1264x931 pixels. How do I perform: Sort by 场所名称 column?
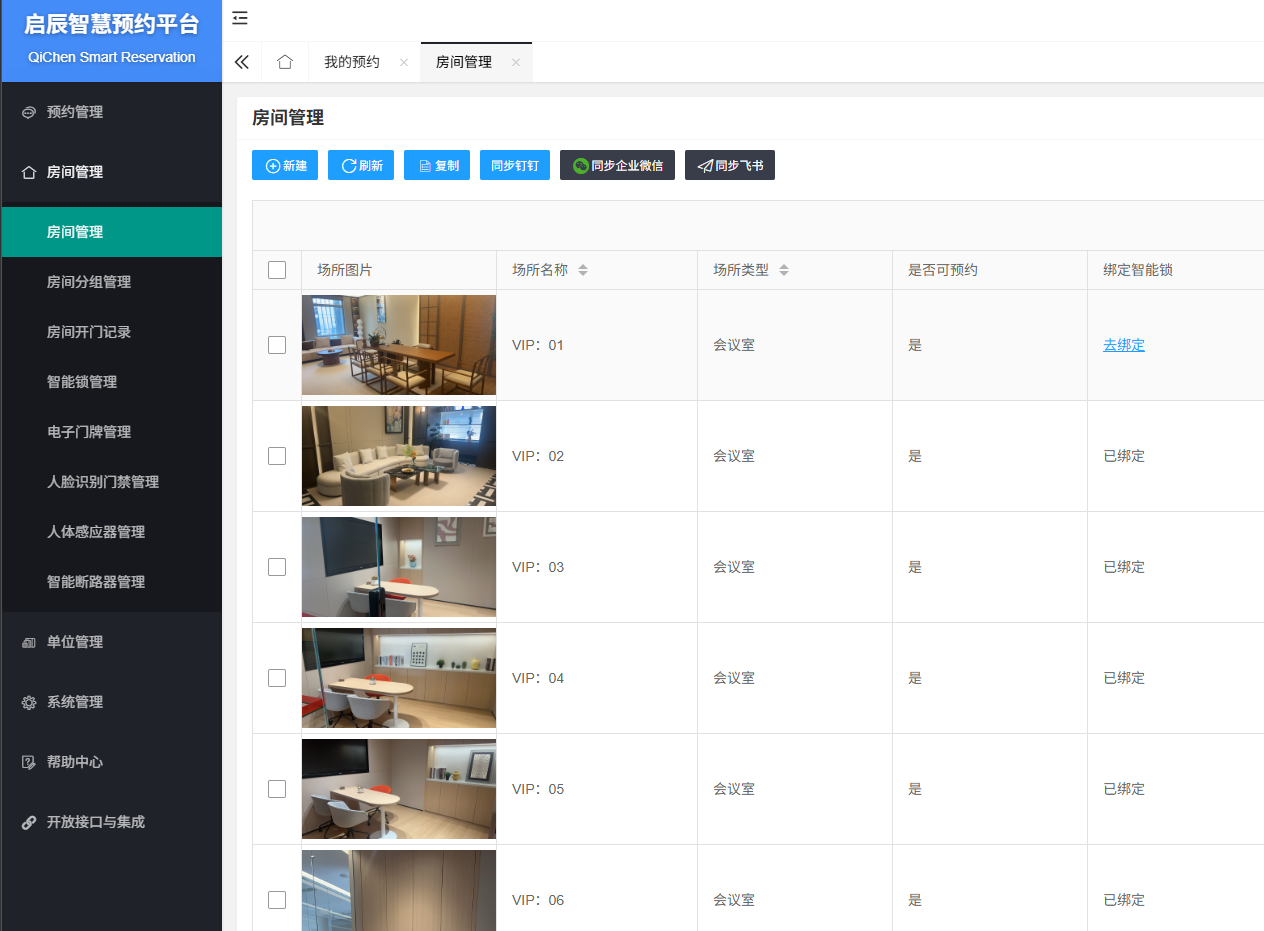[583, 270]
